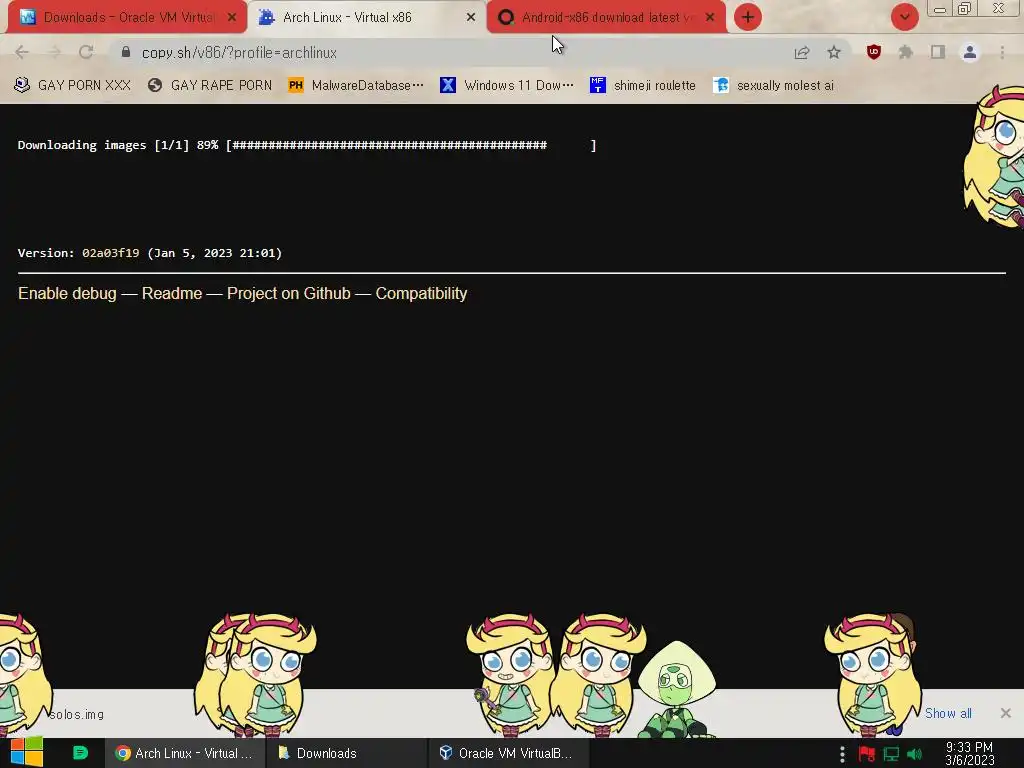
Task: Close the Android-x86 download tab
Action: 710,18
